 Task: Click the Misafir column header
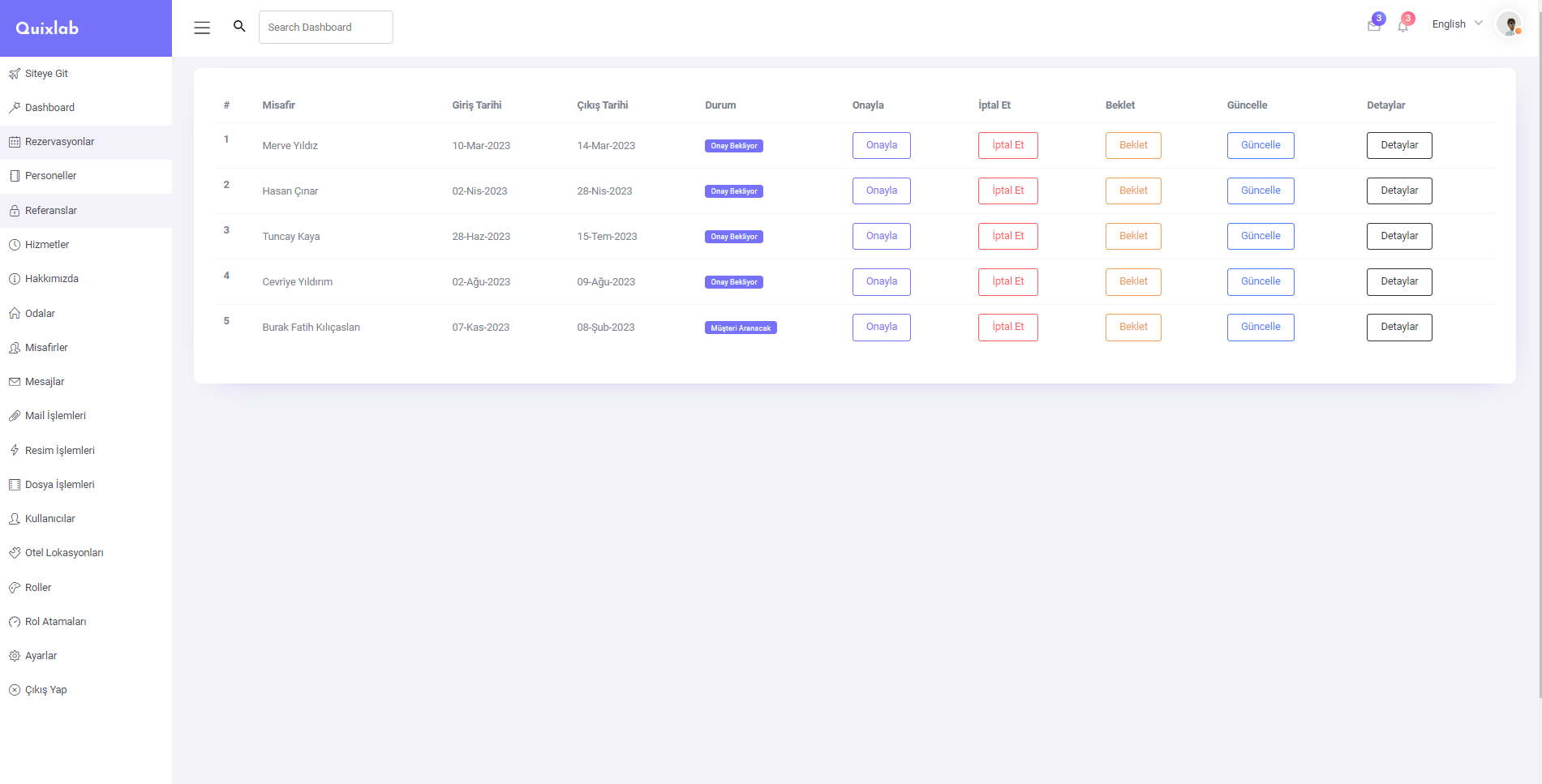point(279,105)
